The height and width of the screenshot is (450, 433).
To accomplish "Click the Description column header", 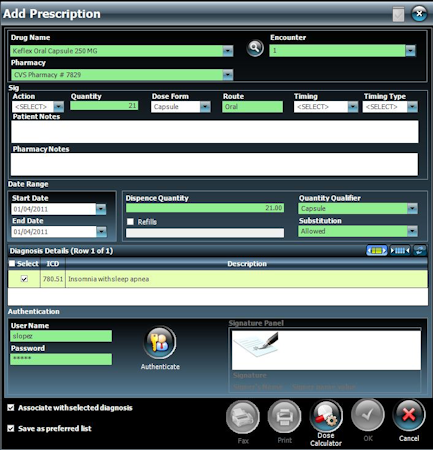I will tap(247, 264).
